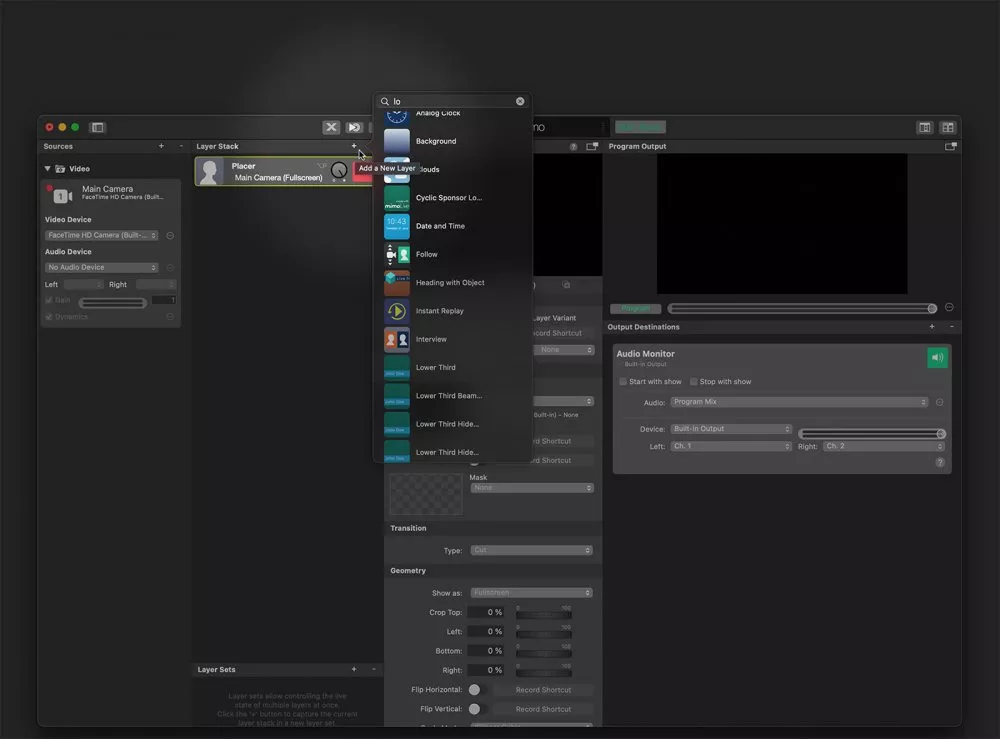The height and width of the screenshot is (739, 1000).
Task: Enable Start with show checkbox
Action: (x=623, y=382)
